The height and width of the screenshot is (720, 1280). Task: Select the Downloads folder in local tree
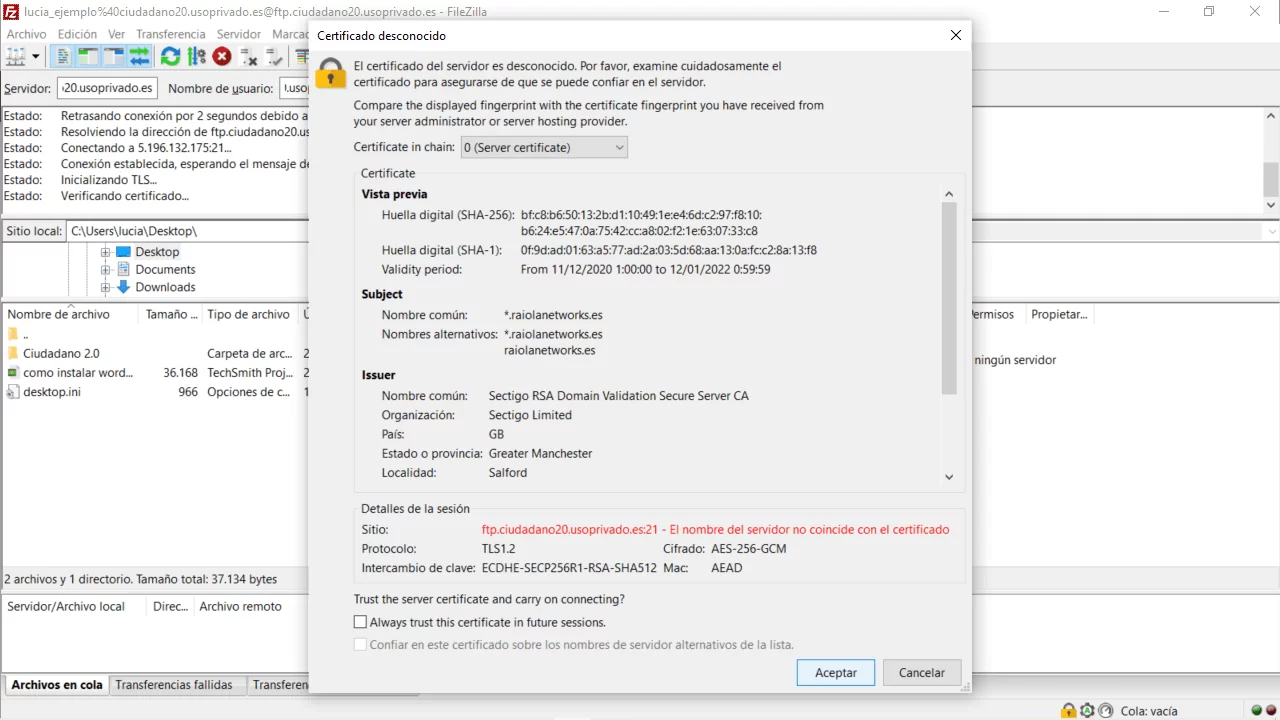[x=165, y=287]
